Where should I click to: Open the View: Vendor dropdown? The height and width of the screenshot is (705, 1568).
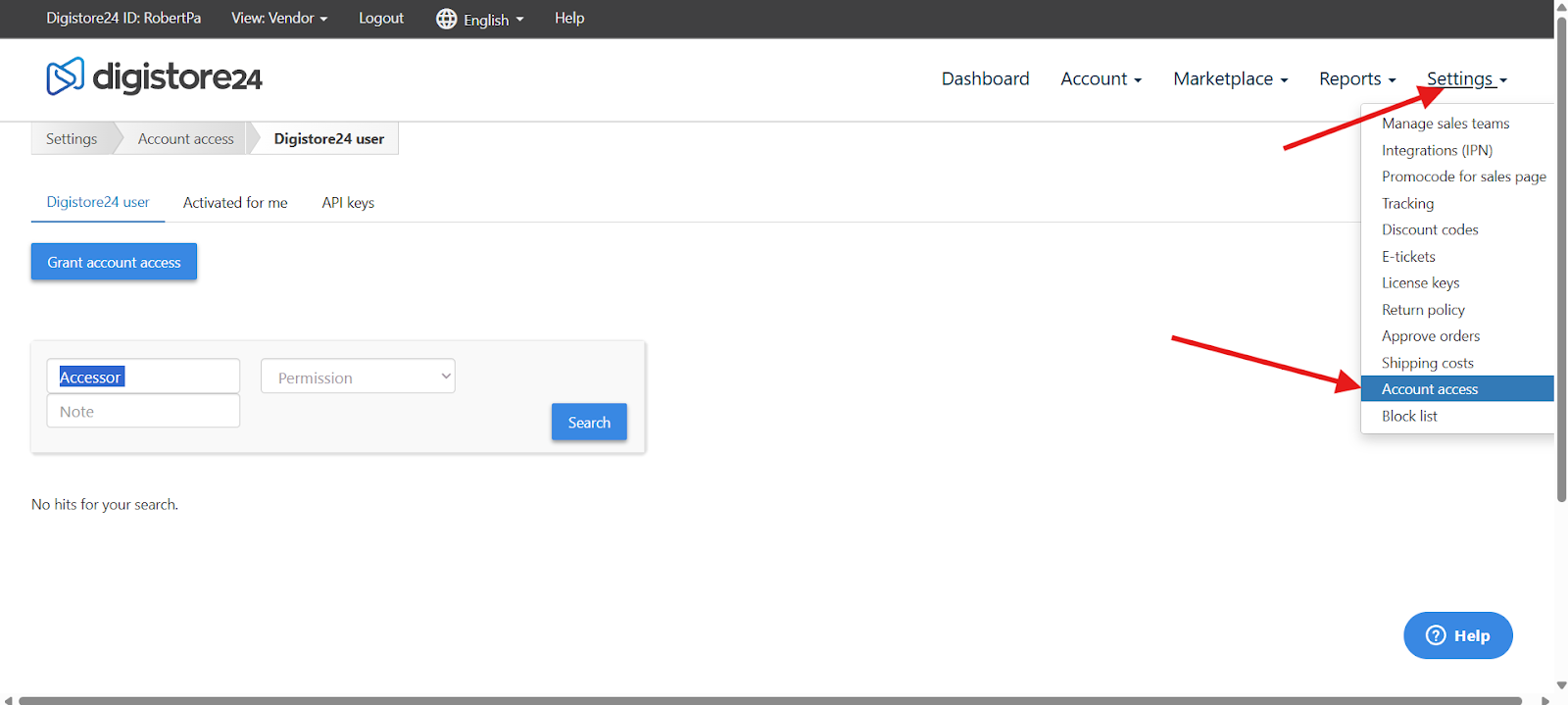tap(279, 18)
